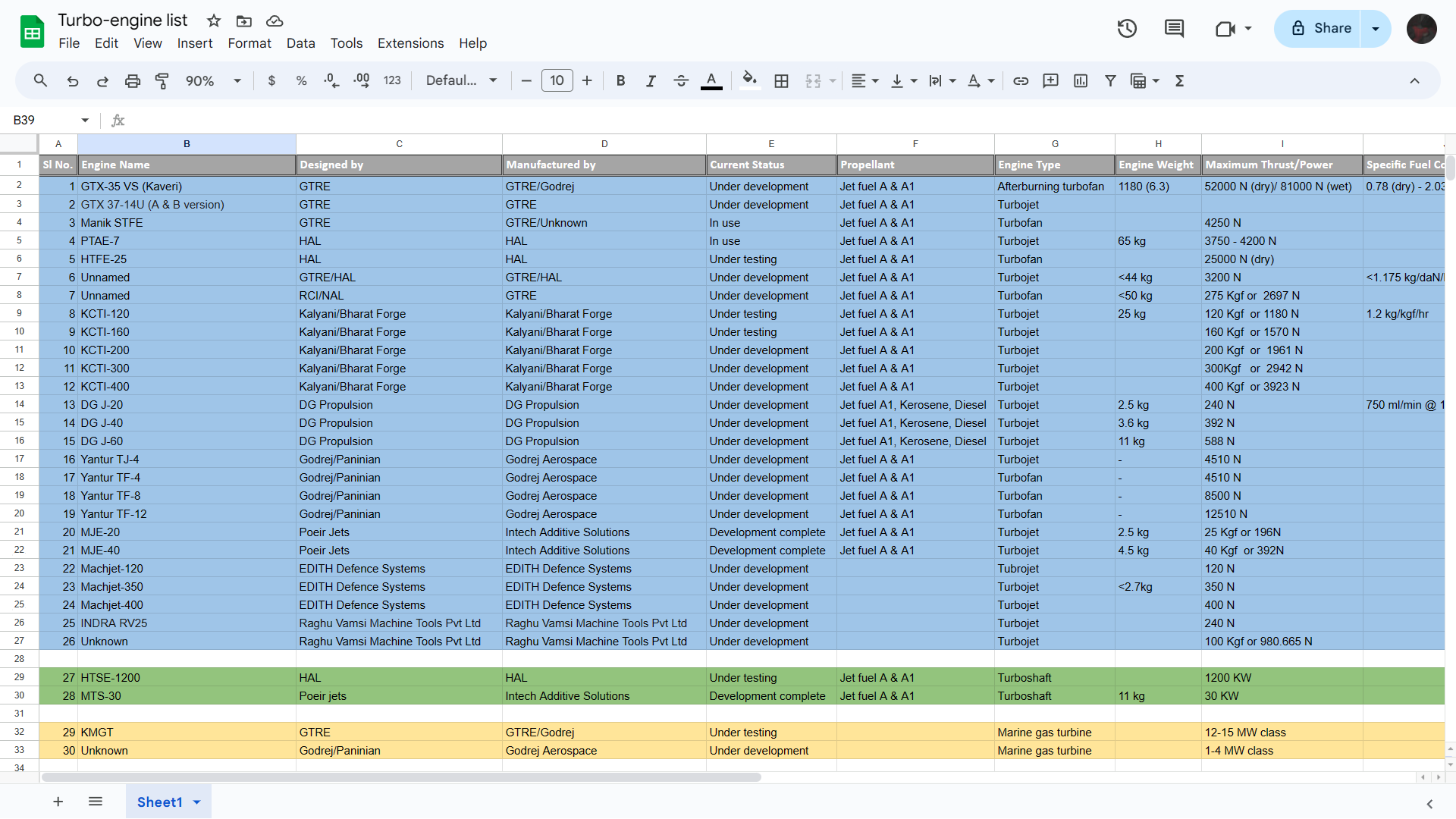Open horizontal align dropdown
This screenshot has width=1456, height=819.
(864, 80)
